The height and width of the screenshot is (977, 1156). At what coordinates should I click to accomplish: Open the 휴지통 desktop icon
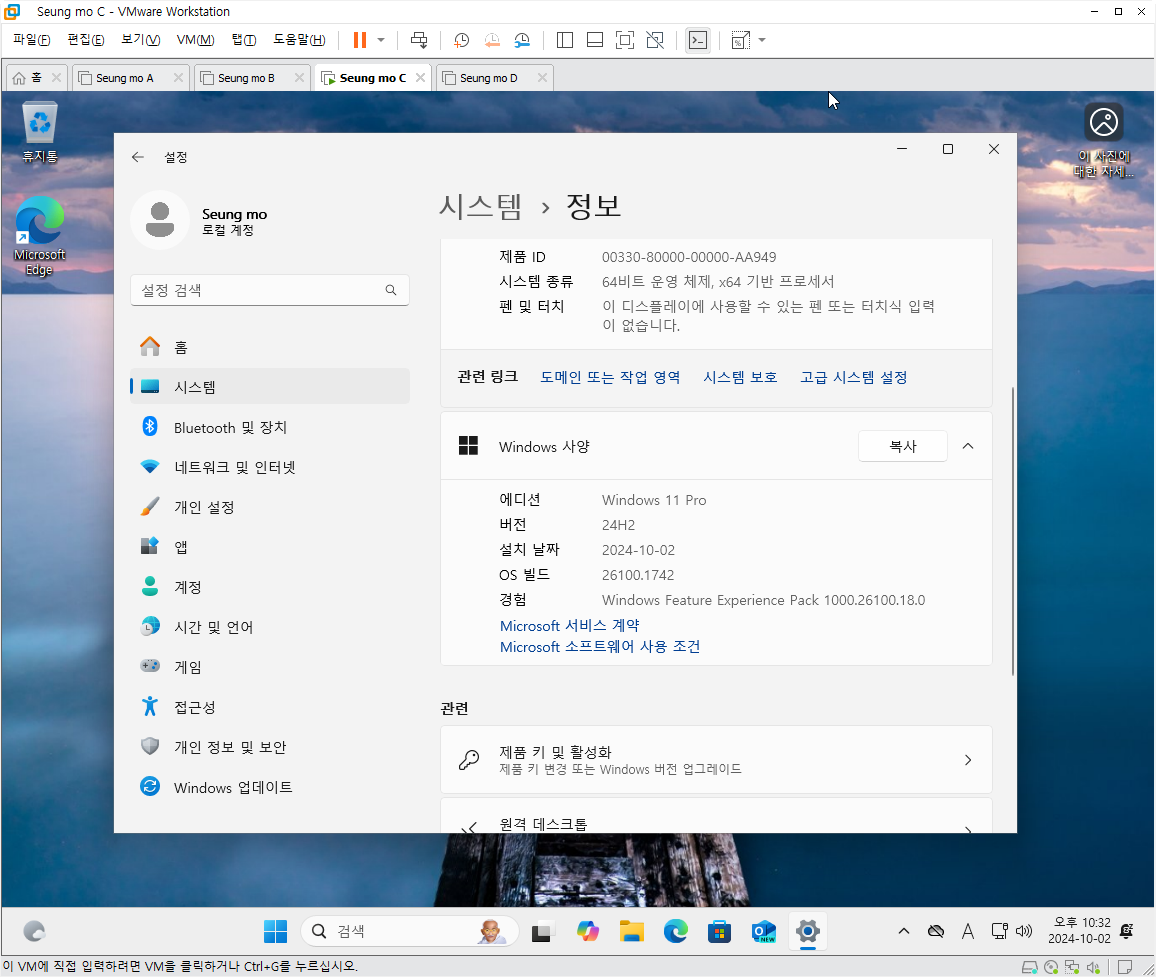(x=40, y=133)
